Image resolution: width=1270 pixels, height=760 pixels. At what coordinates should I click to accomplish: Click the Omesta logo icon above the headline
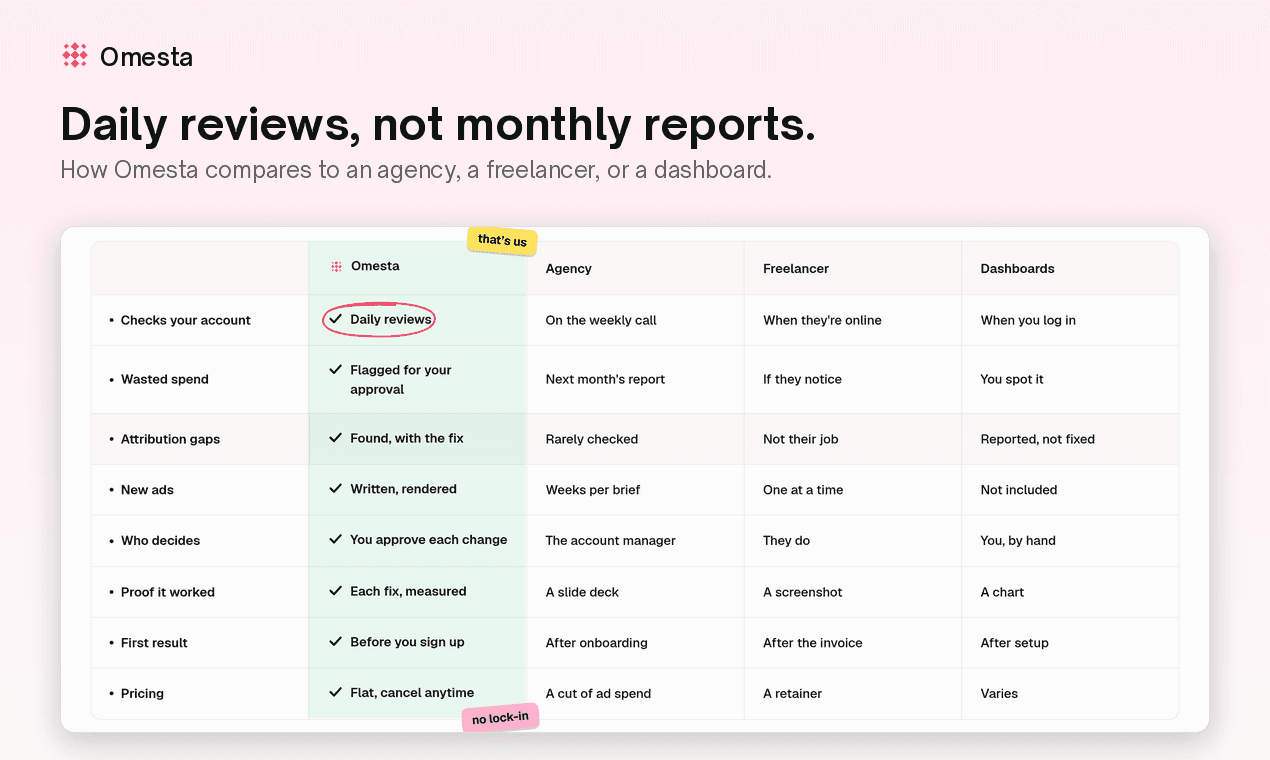(75, 56)
